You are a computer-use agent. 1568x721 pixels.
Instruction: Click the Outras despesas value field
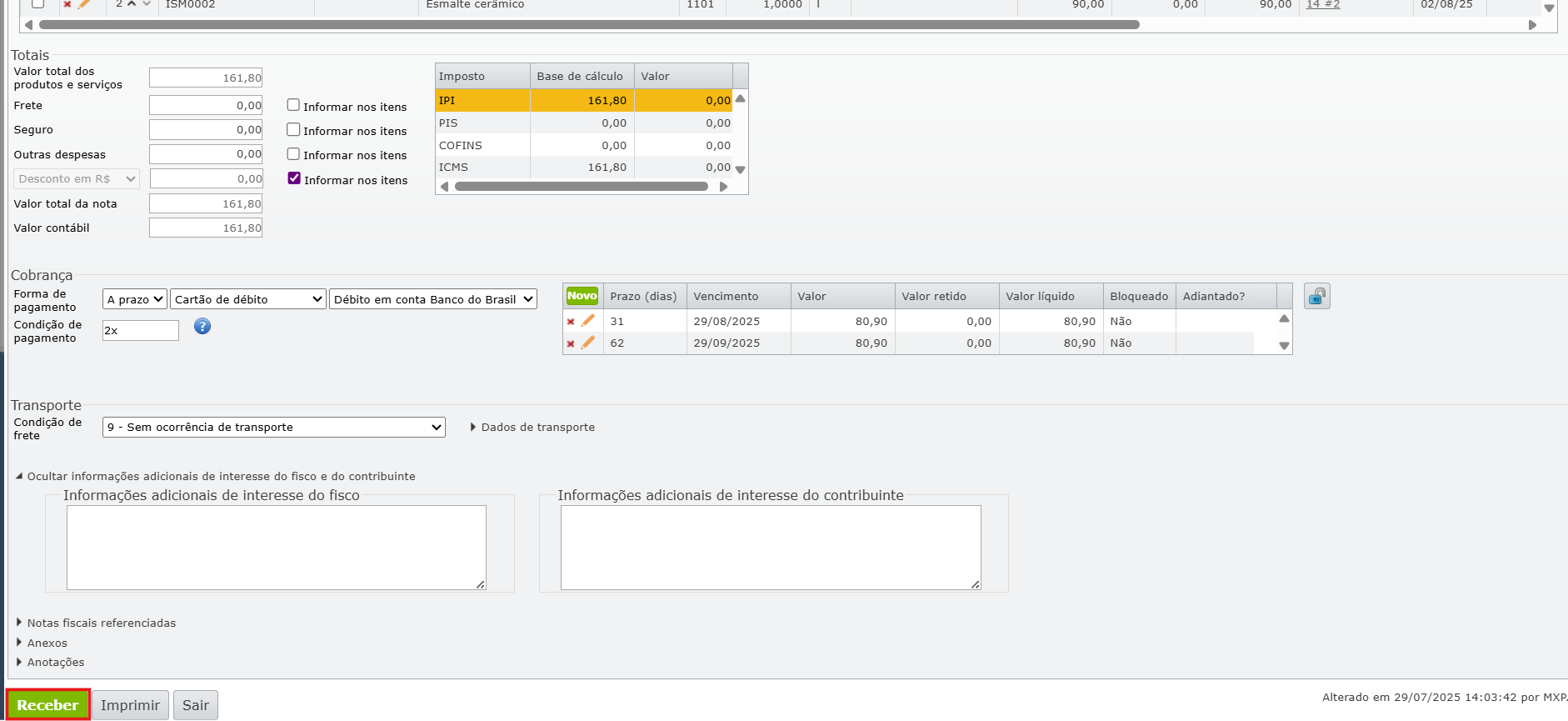(x=206, y=154)
